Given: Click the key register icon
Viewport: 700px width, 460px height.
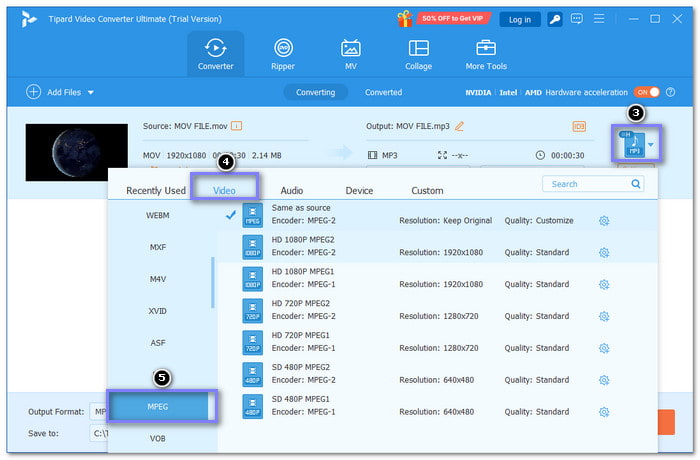Looking at the screenshot, I should pyautogui.click(x=554, y=19).
